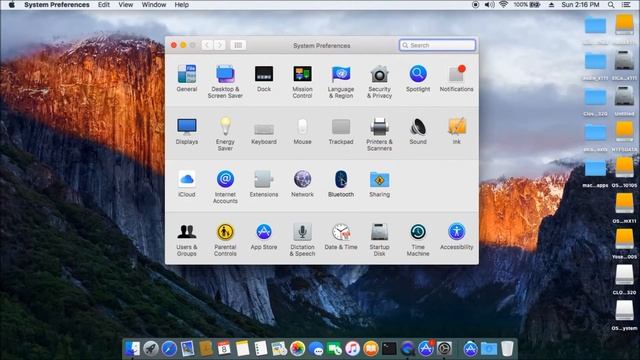Click the Sun 2:16 PM clock

(580, 5)
